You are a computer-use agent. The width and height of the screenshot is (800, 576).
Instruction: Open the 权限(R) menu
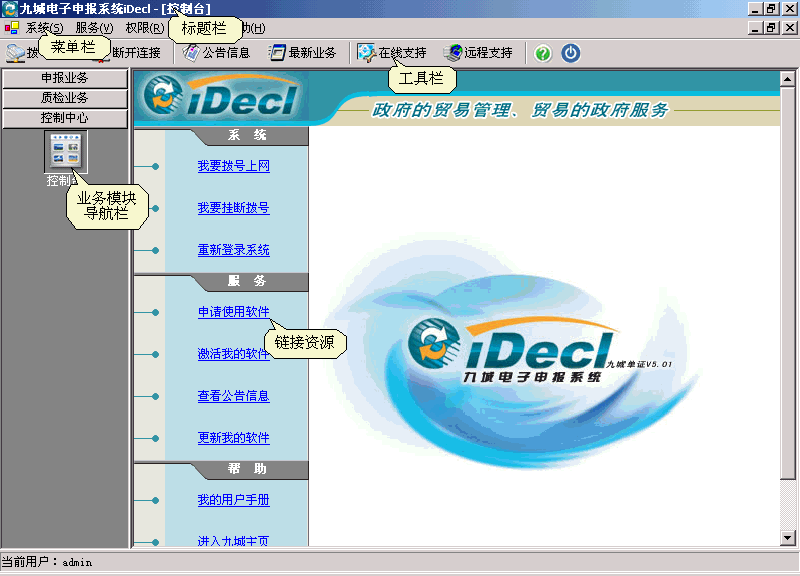[144, 28]
